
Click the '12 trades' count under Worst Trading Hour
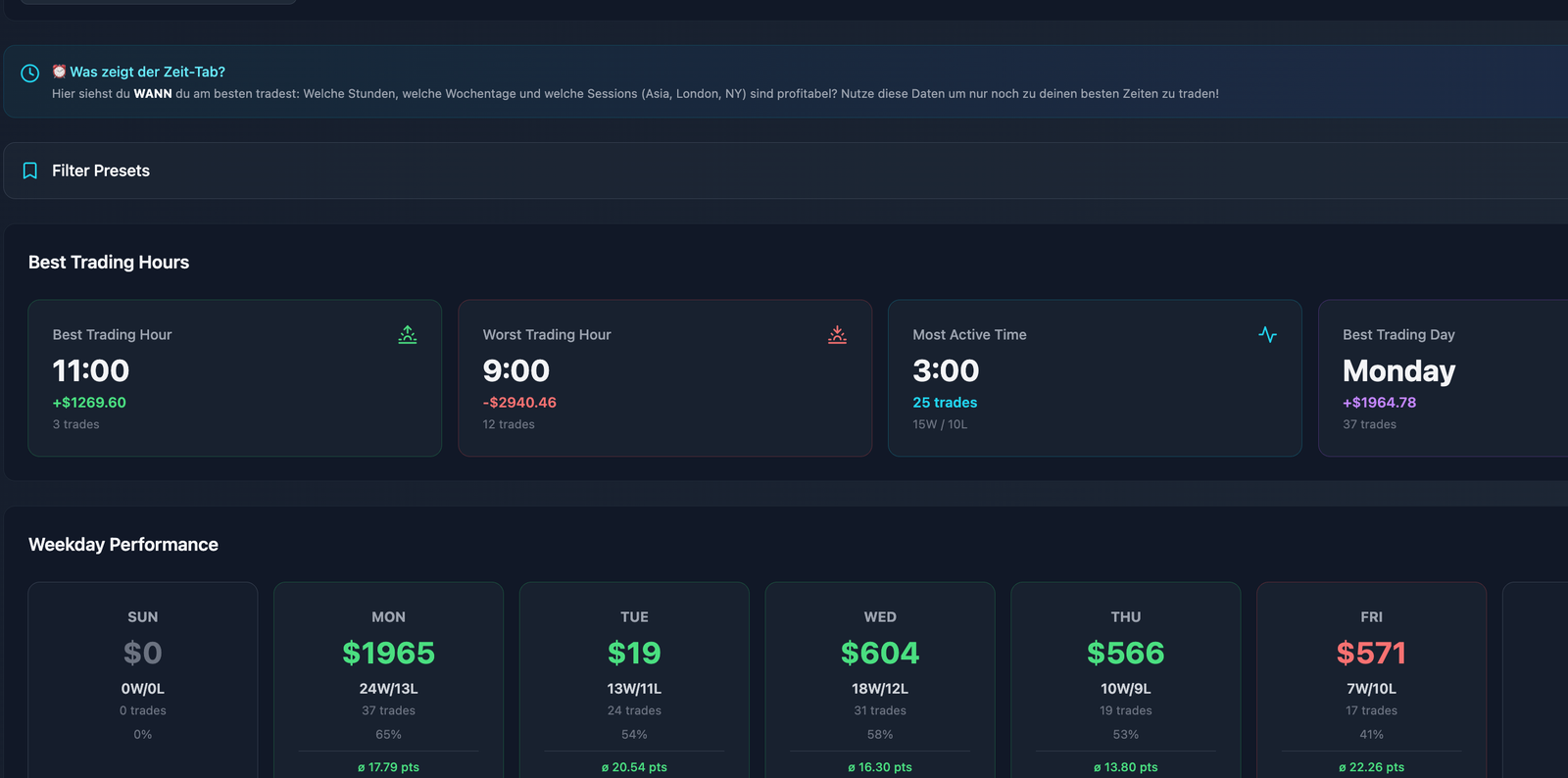(509, 424)
